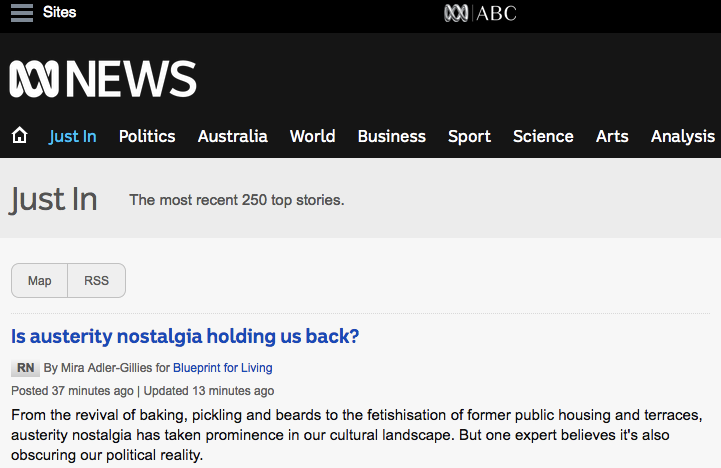Open the Sites menu label
The height and width of the screenshot is (468, 721).
pos(60,13)
